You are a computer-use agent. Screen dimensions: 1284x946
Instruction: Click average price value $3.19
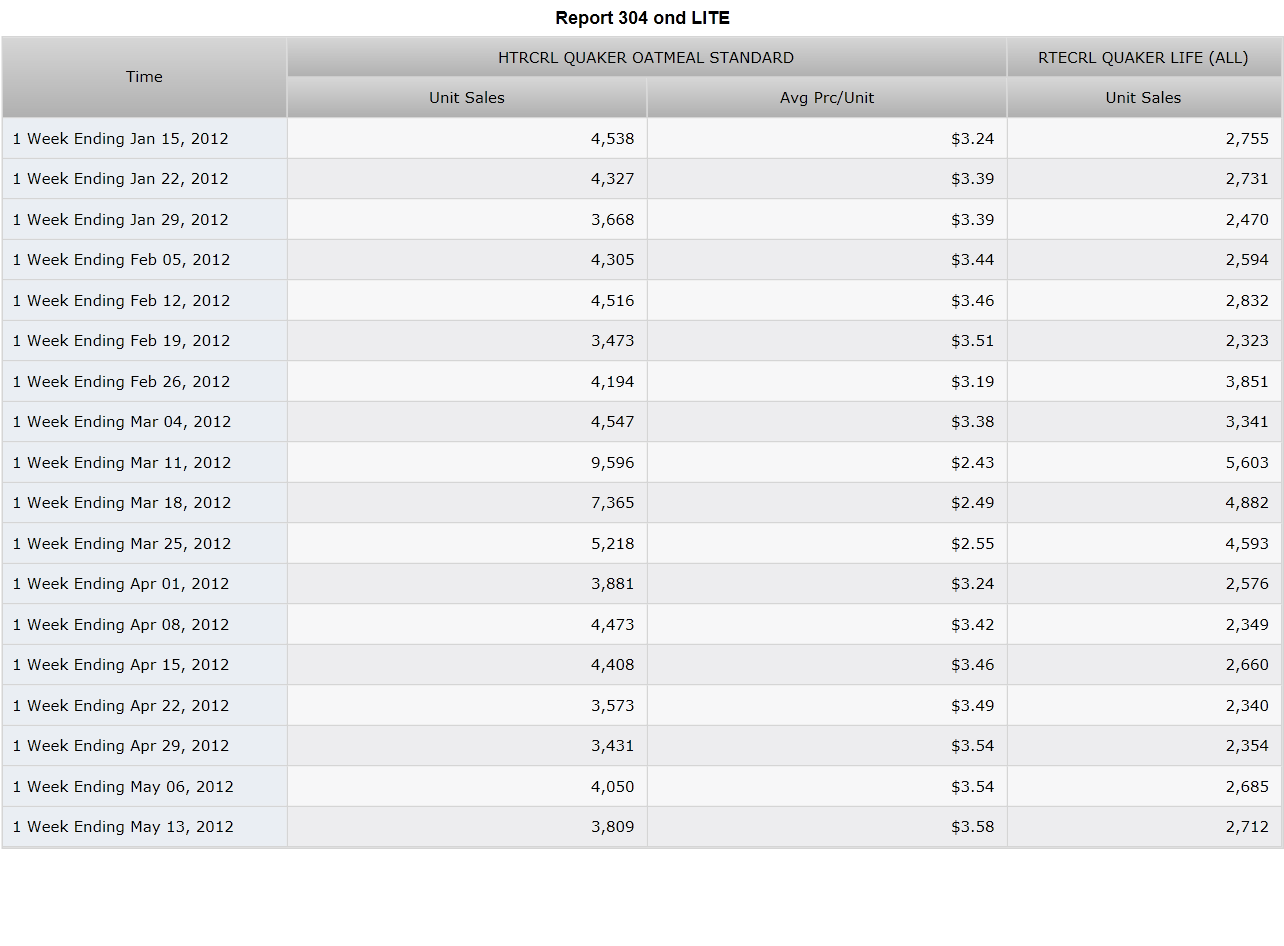pos(972,382)
